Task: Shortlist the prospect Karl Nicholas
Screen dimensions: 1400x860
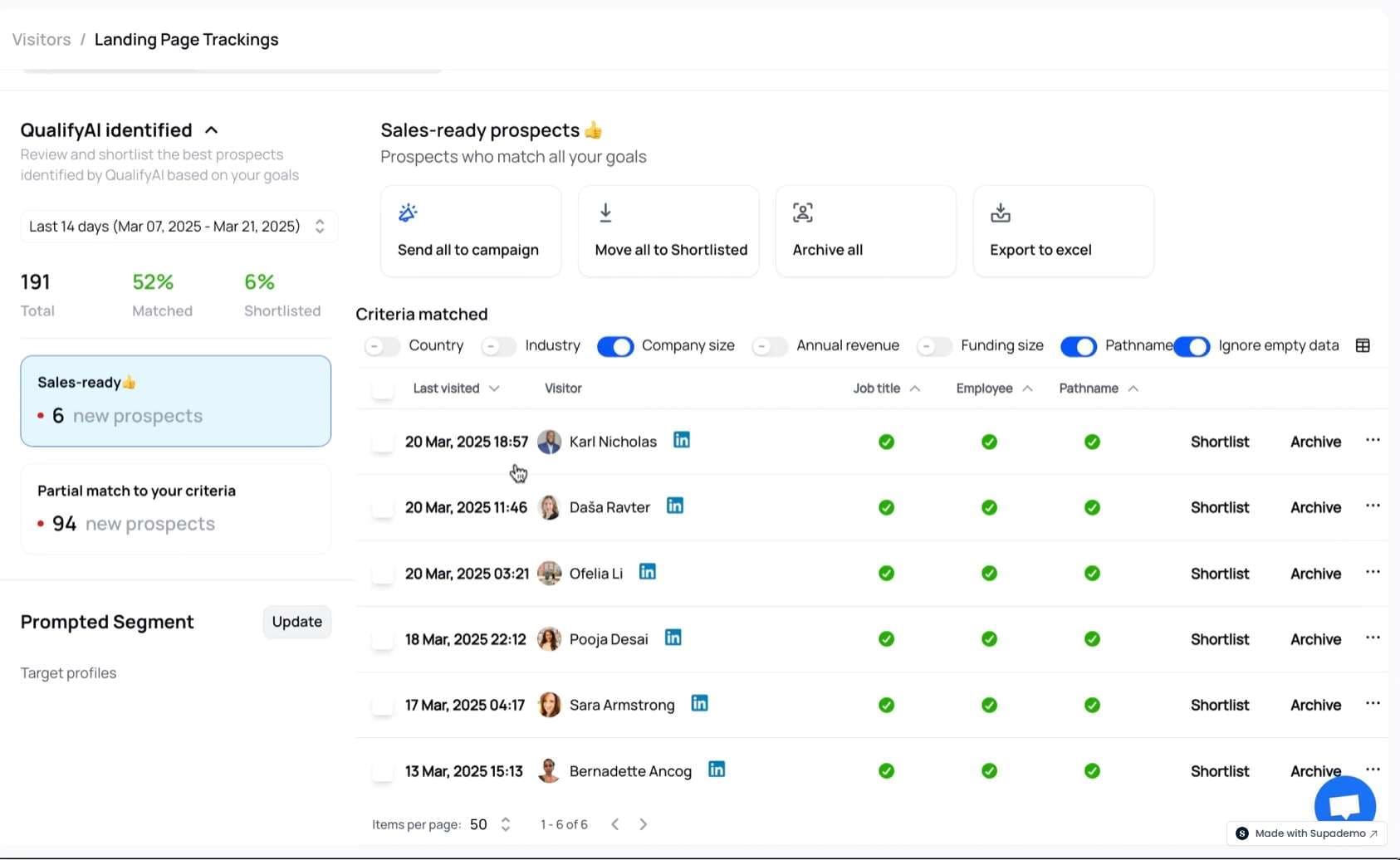Action: pyautogui.click(x=1219, y=442)
